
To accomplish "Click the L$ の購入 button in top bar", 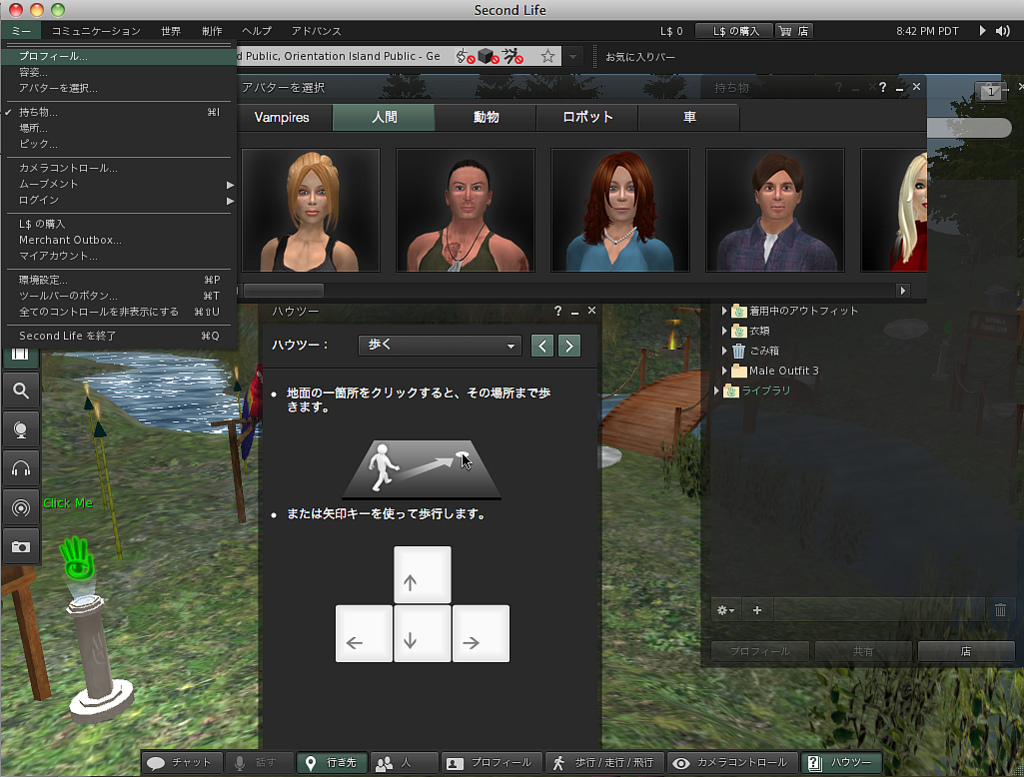I will (733, 31).
